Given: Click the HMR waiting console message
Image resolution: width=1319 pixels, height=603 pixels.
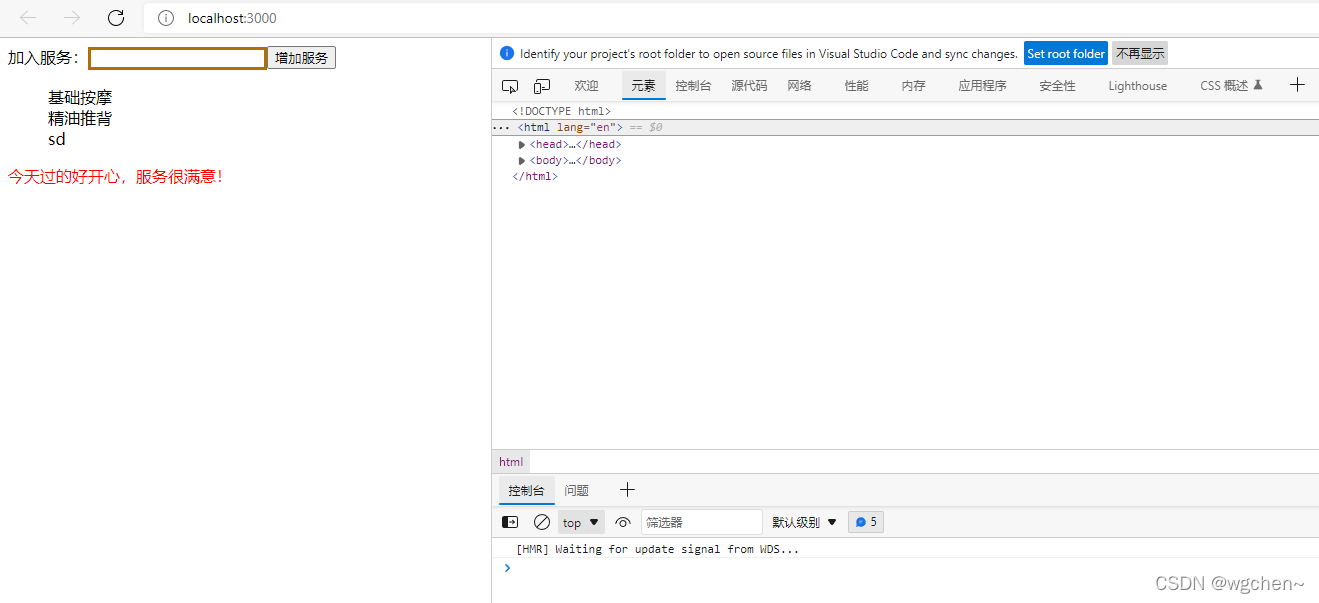Looking at the screenshot, I should (657, 549).
